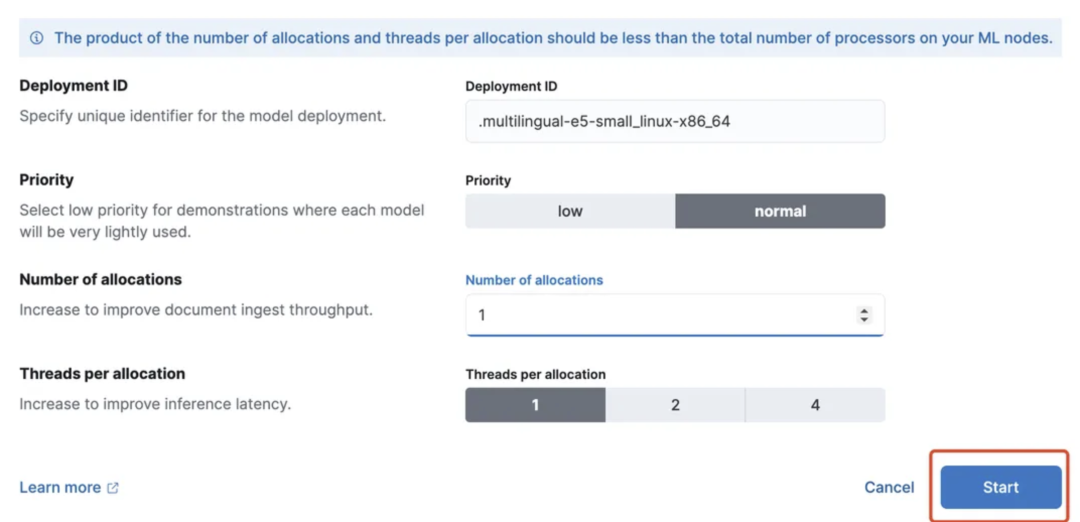The width and height of the screenshot is (1080, 522).
Task: Click the blue Number of allocations field label
Action: tap(534, 280)
